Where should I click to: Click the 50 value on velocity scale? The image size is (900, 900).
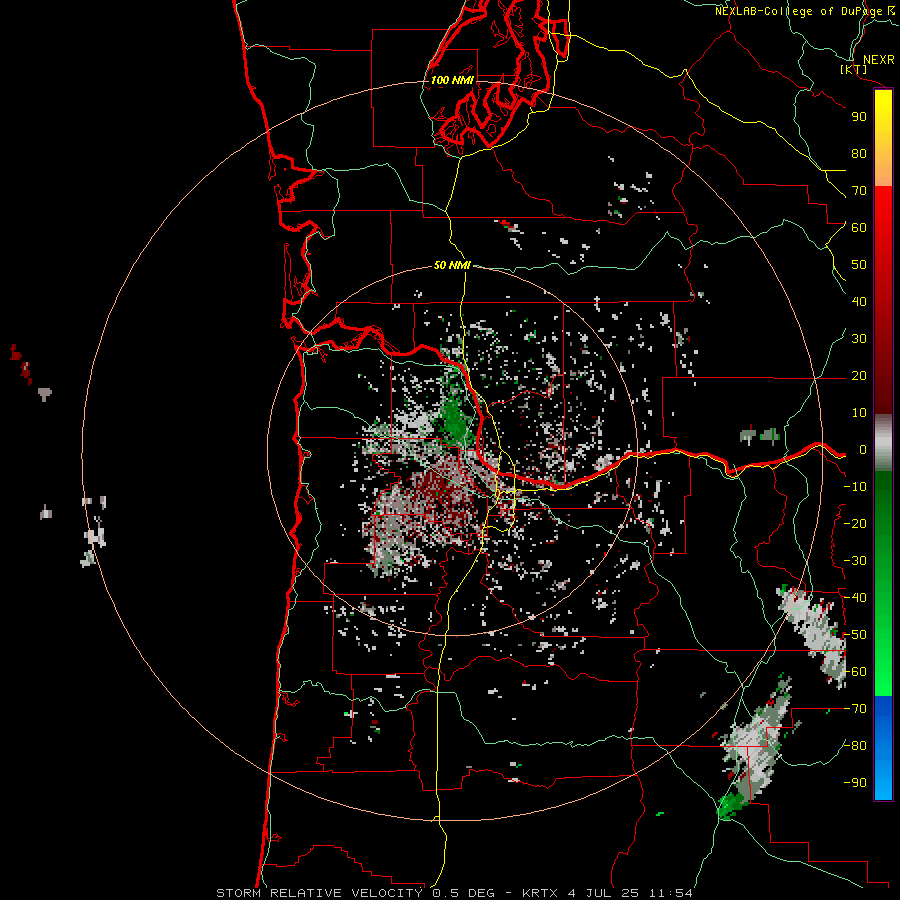tap(859, 265)
